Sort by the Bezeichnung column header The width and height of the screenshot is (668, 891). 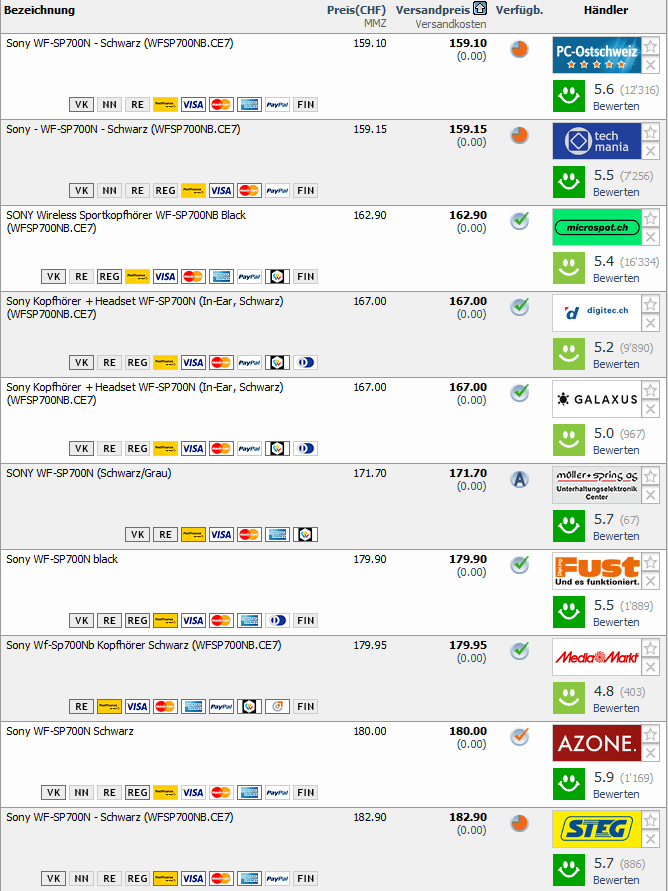tap(39, 10)
